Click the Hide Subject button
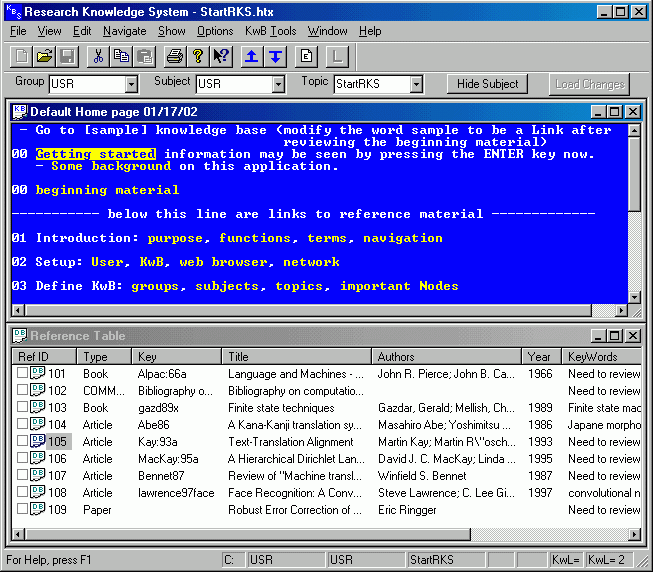This screenshot has height=572, width=653. [x=487, y=84]
